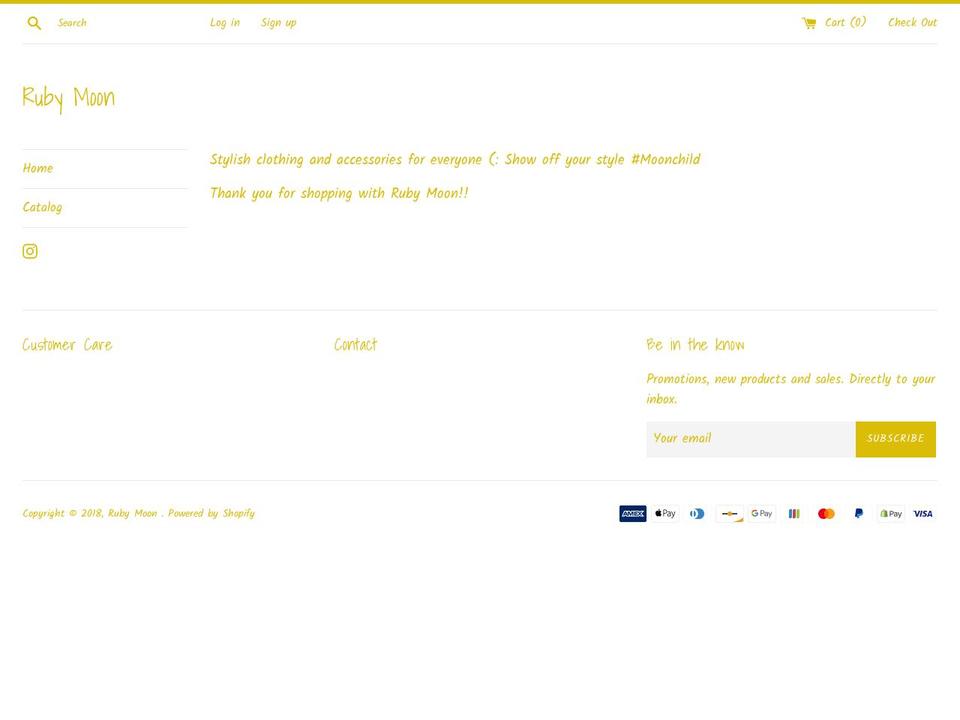Click the Google Pay payment icon
Screen dimensions: 960x720
pos(762,514)
